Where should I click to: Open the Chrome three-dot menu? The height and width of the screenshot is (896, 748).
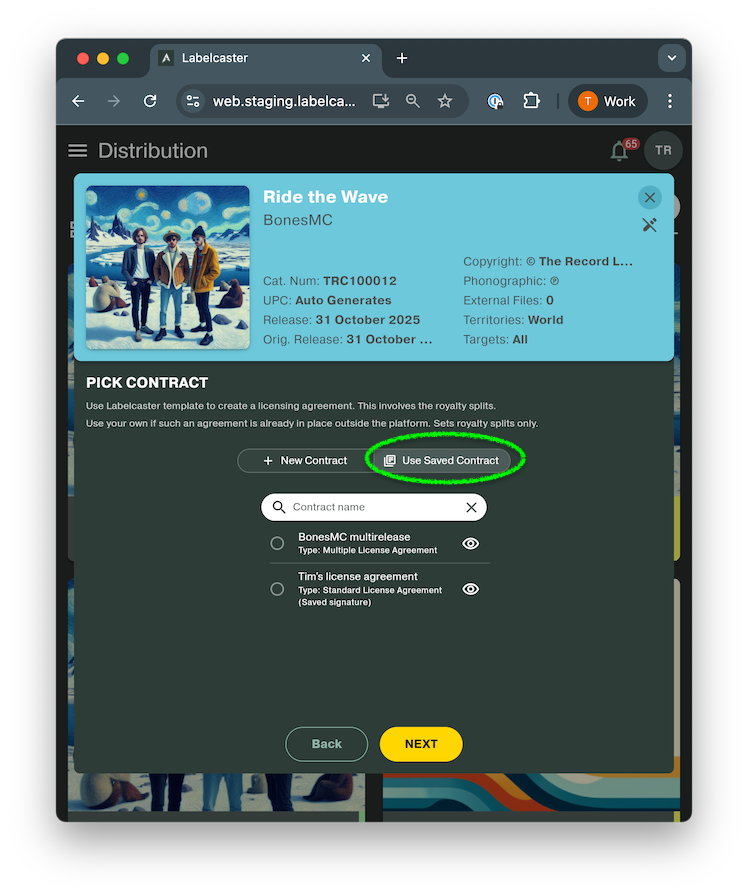pyautogui.click(x=670, y=101)
